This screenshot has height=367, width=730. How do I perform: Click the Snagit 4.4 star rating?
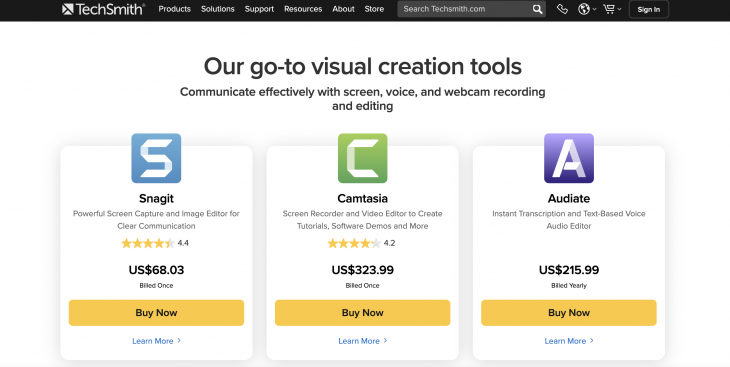tap(155, 243)
